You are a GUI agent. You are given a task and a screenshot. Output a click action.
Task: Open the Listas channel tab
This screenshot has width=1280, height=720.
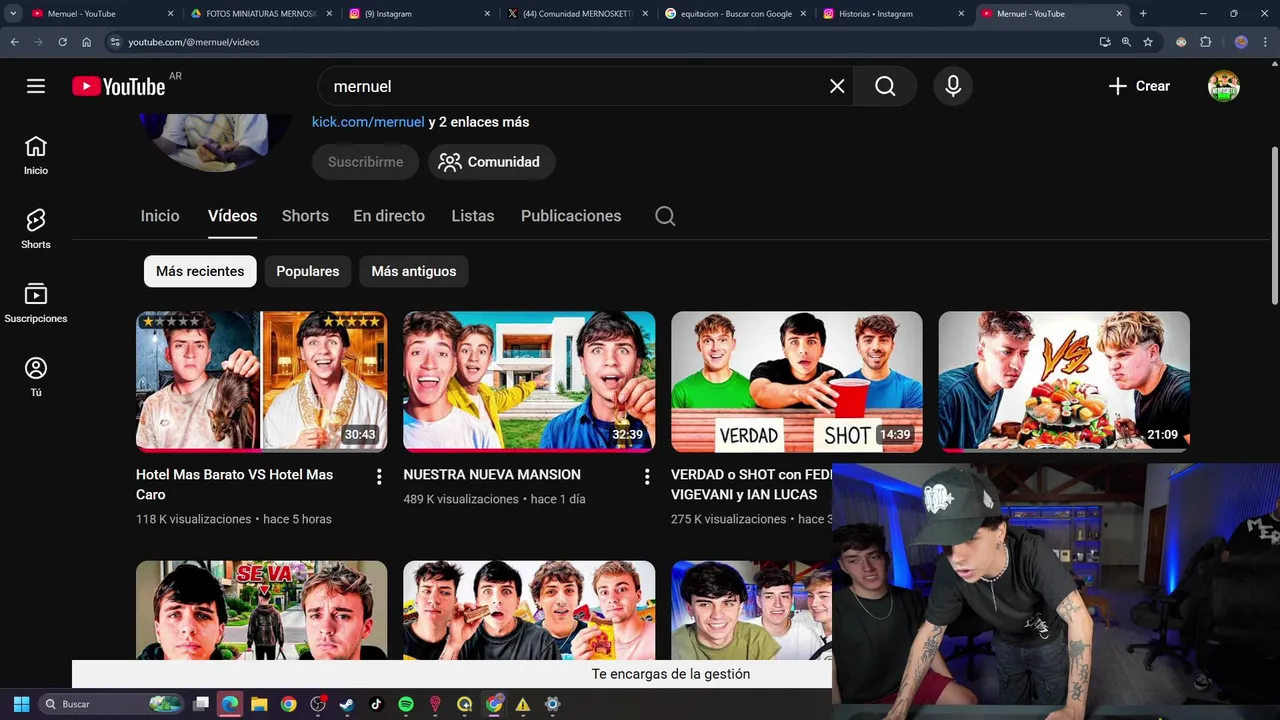pos(472,216)
